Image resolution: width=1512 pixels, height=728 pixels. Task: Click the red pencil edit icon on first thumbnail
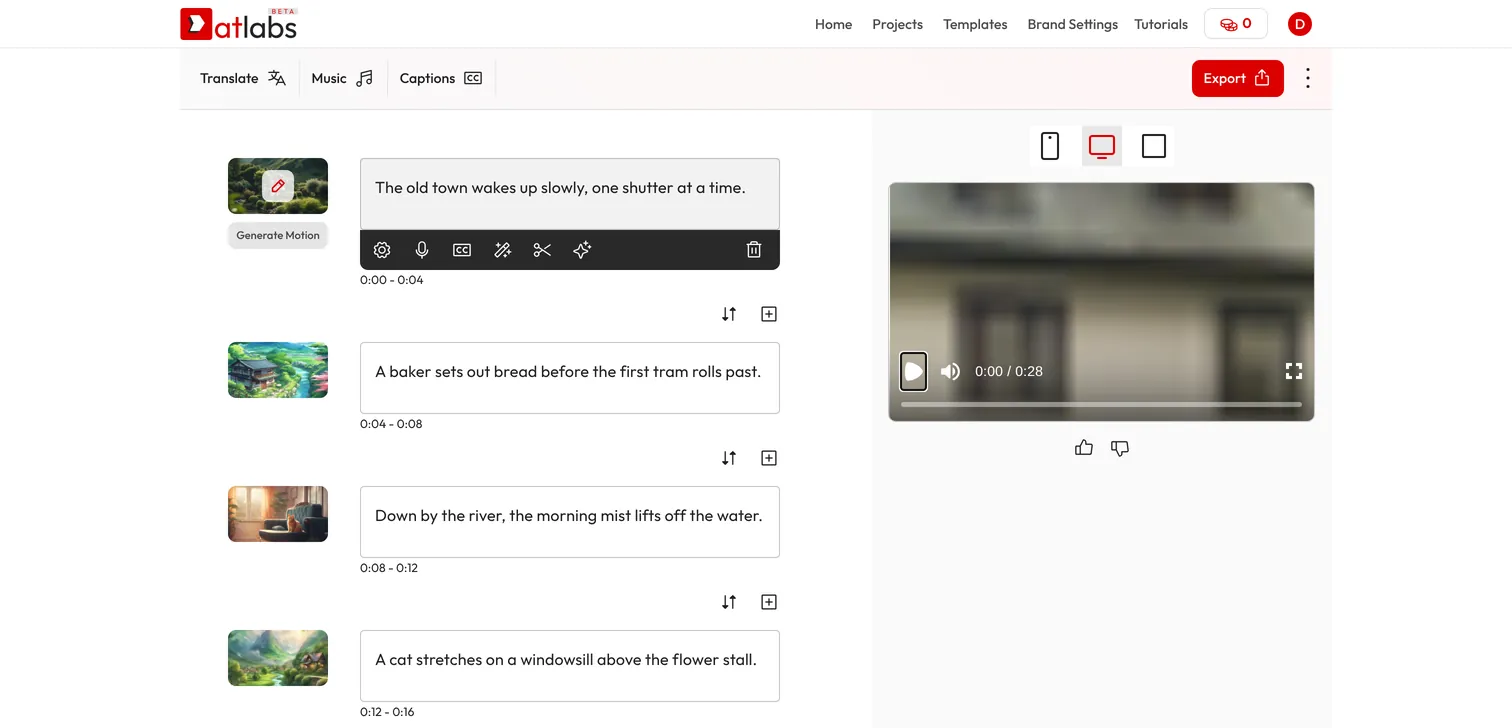[x=278, y=186]
